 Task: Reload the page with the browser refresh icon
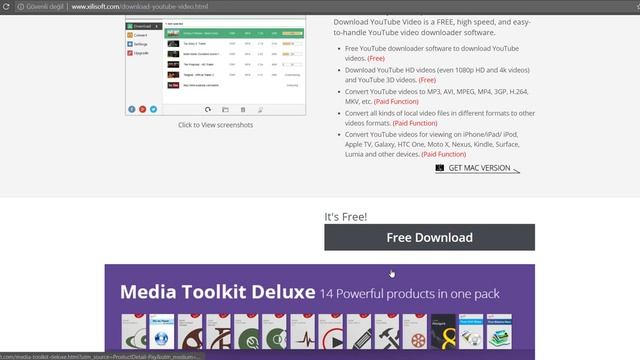point(6,7)
